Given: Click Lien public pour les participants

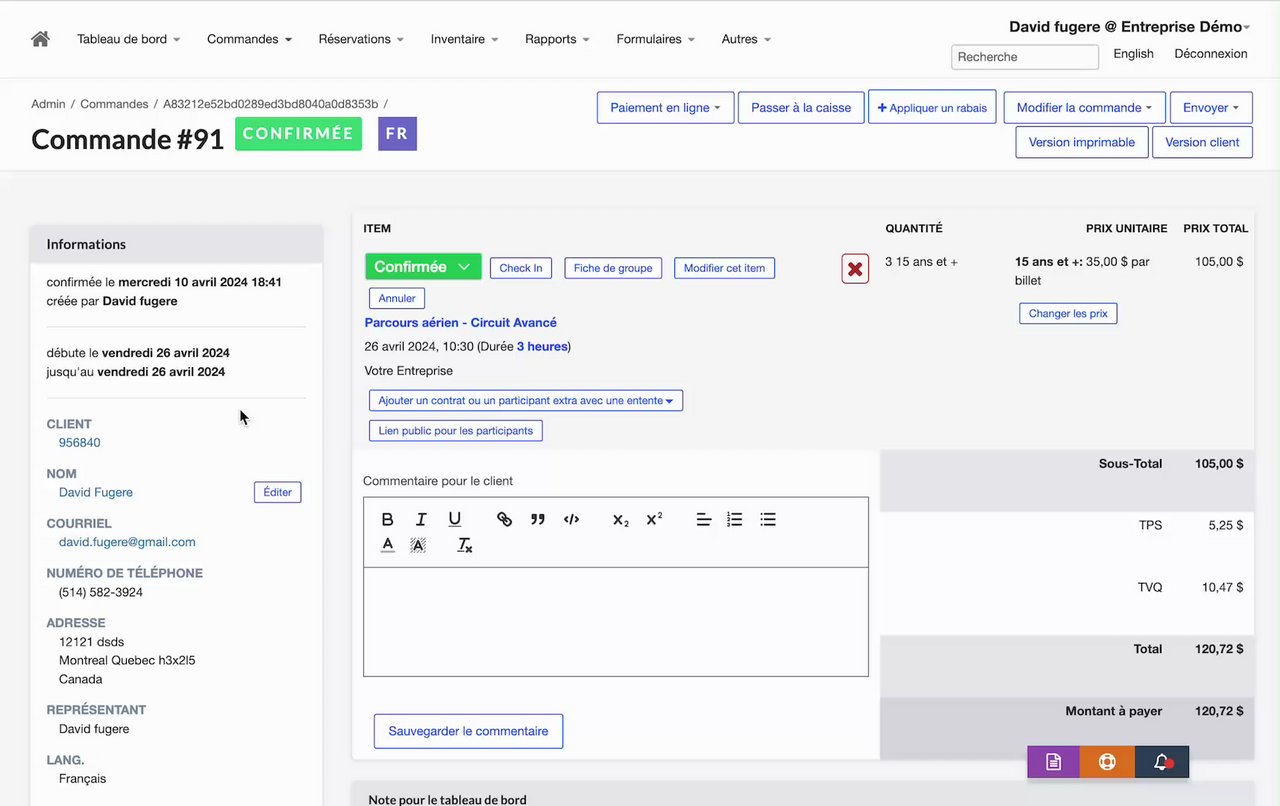Looking at the screenshot, I should [456, 431].
